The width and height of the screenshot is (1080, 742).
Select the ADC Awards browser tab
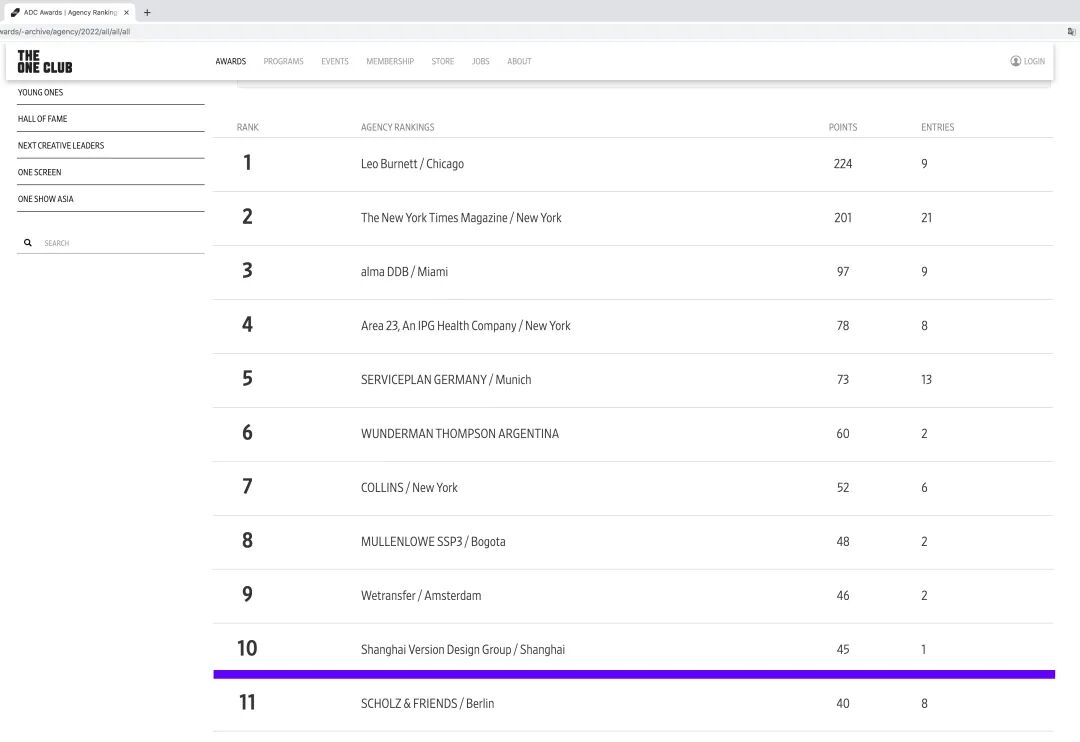tap(68, 12)
